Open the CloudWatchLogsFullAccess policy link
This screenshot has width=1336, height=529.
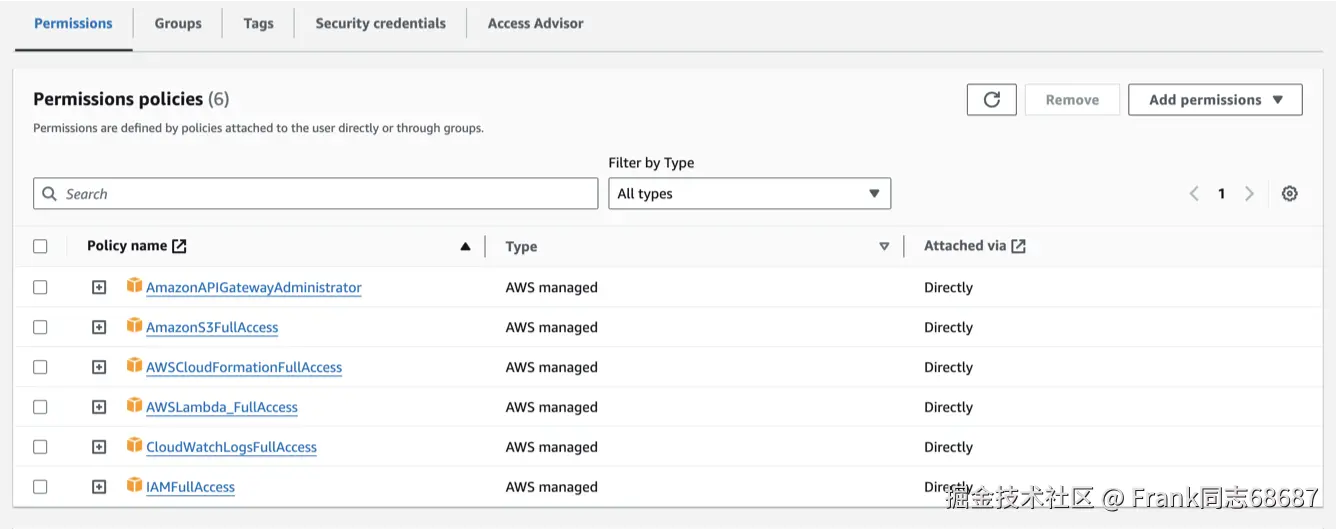(x=231, y=447)
